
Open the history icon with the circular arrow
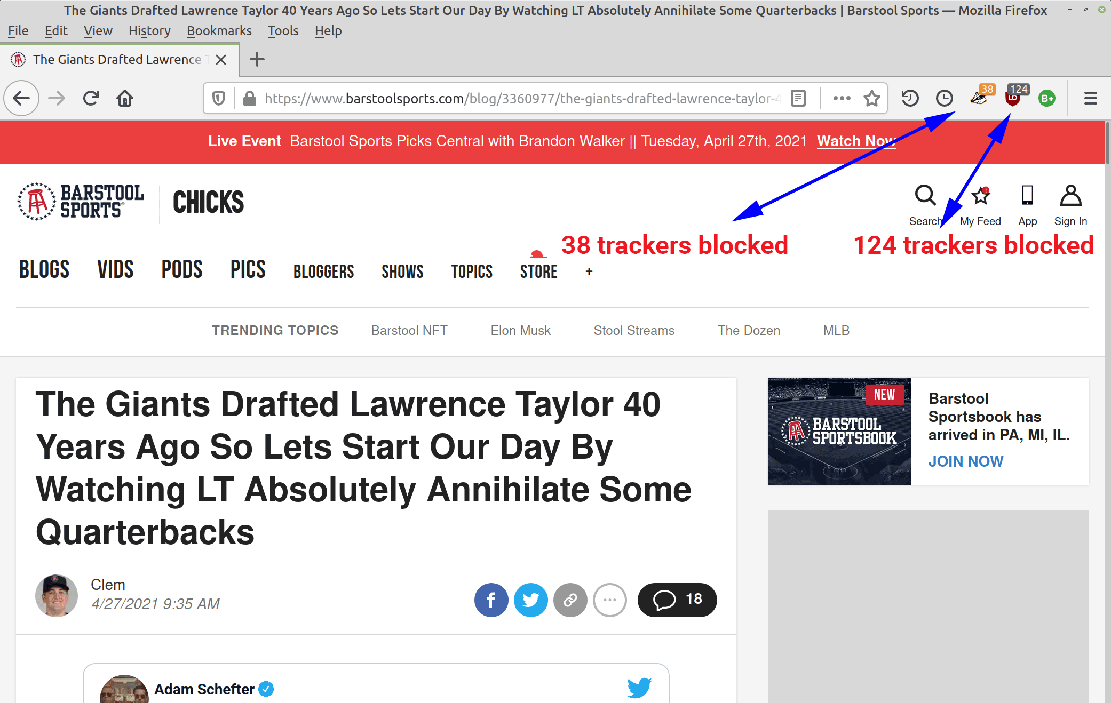(910, 99)
